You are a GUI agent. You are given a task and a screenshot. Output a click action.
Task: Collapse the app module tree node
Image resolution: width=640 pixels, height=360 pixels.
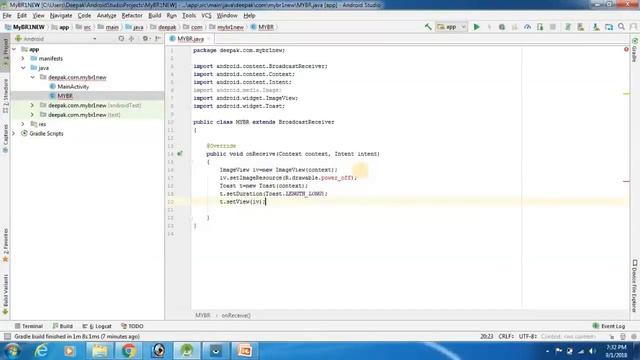[x=14, y=49]
